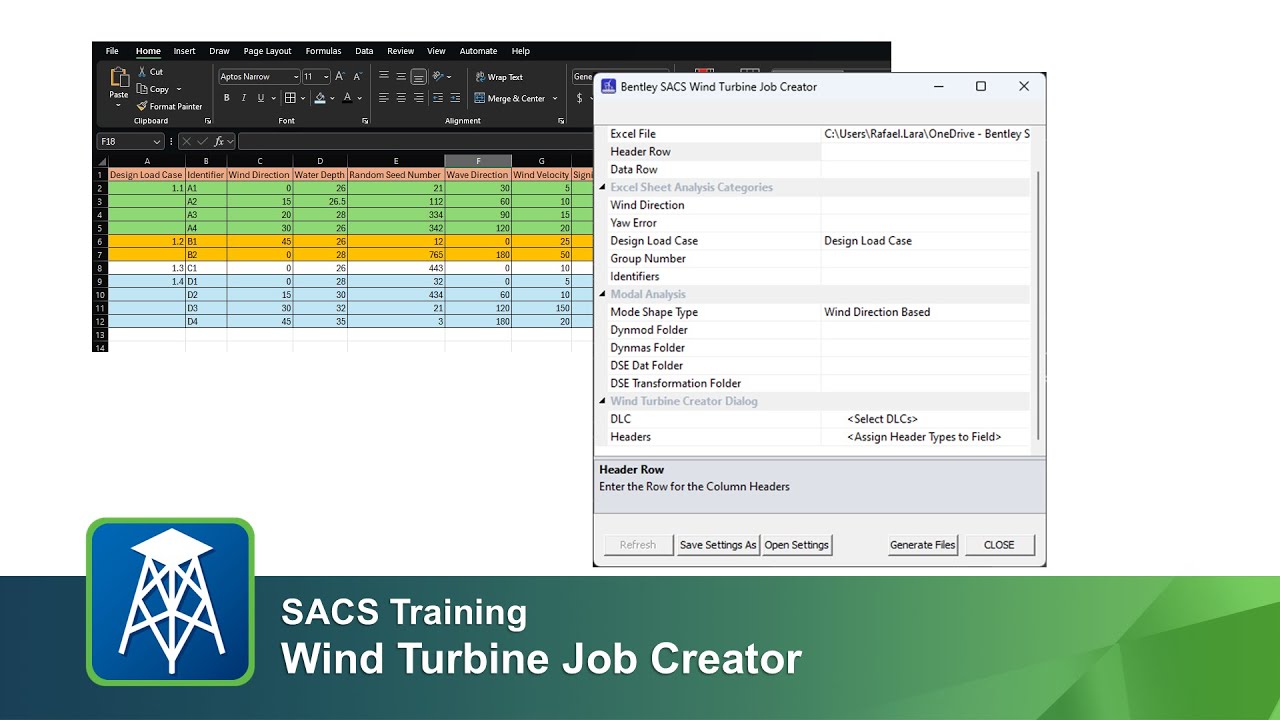The height and width of the screenshot is (720, 1280).
Task: Switch to the Formulas tab
Action: [x=323, y=51]
